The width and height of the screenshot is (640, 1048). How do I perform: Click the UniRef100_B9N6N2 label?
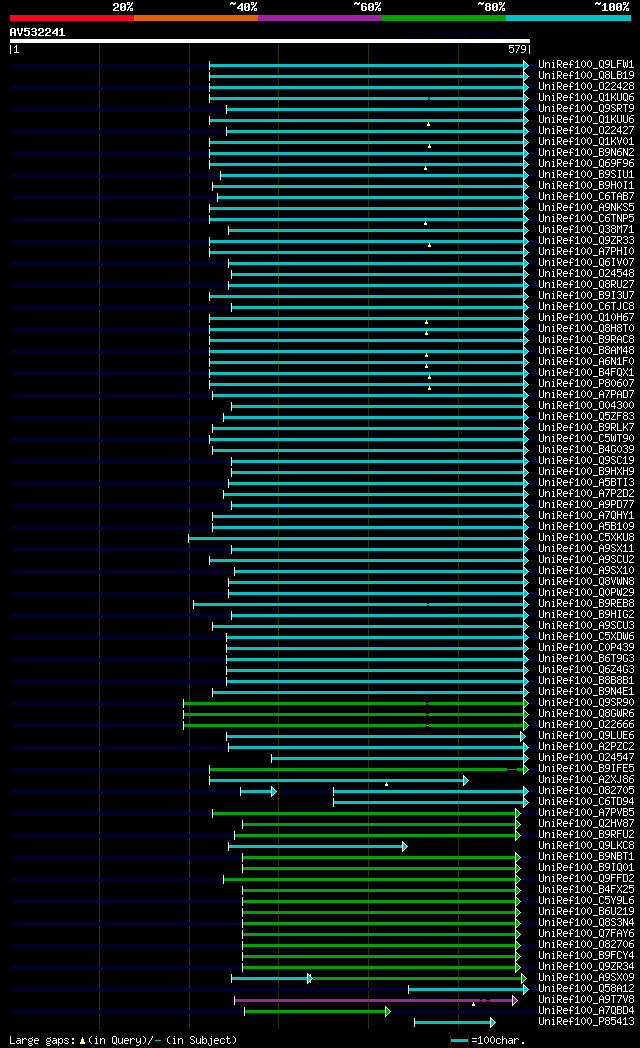pyautogui.click(x=586, y=153)
